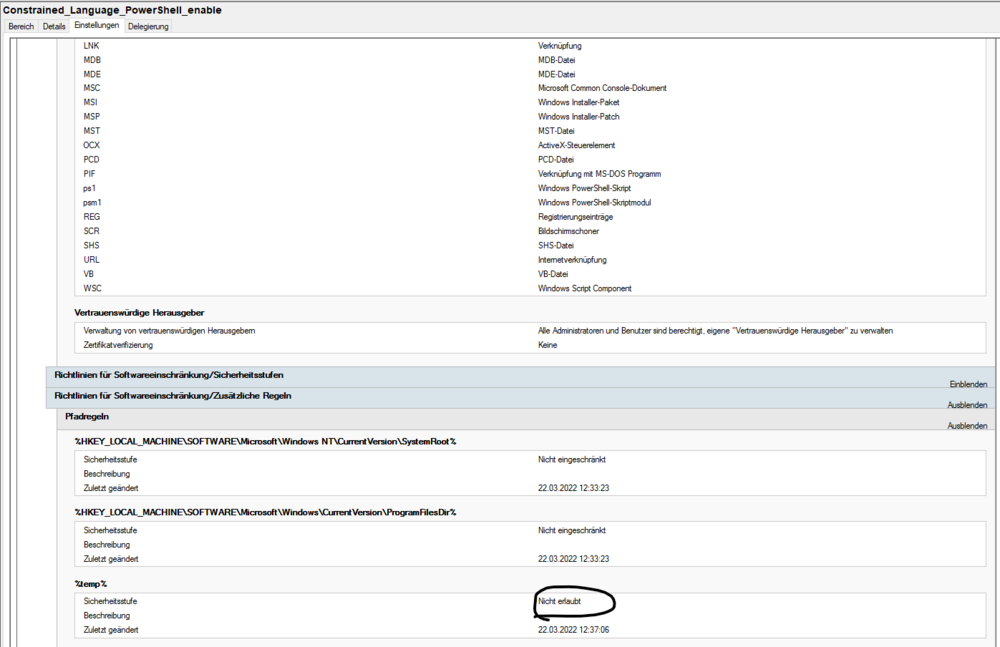The width and height of the screenshot is (1000, 647).
Task: Click the Zertifikatverifizierung setting row
Action: (118, 344)
